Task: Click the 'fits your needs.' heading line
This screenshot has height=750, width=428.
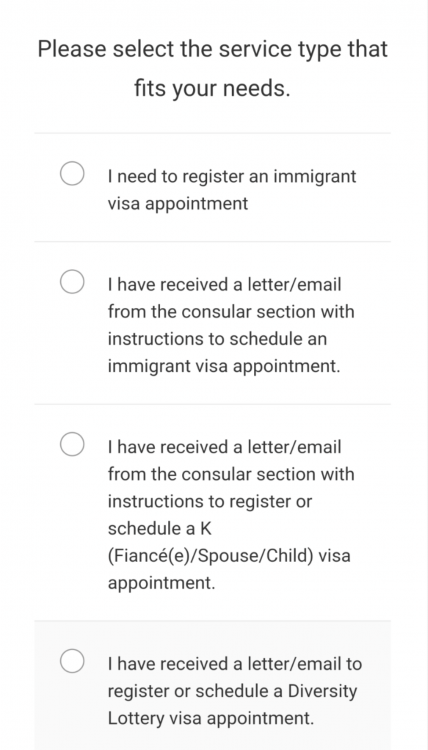Action: click(x=212, y=88)
